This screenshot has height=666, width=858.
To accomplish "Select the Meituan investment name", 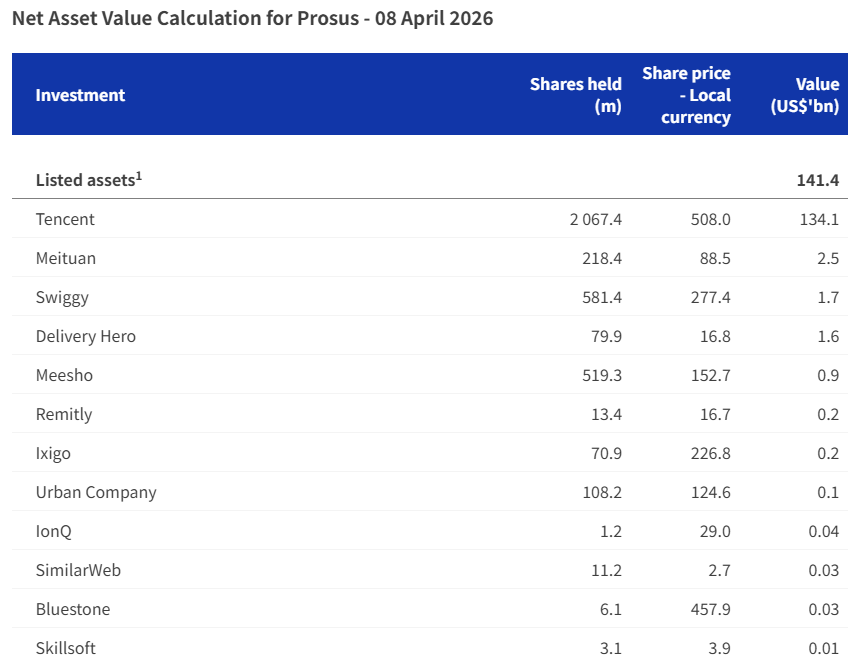I will tap(66, 258).
